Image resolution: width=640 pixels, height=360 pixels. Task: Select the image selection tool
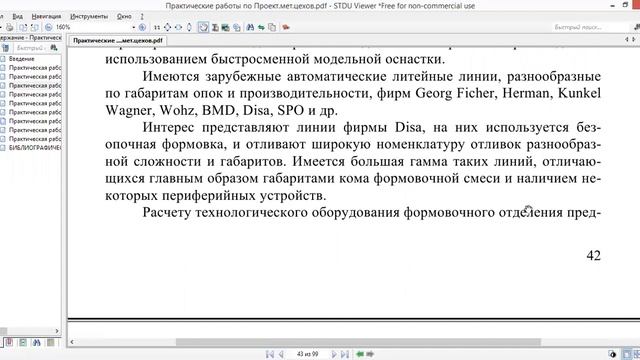(x=225, y=27)
